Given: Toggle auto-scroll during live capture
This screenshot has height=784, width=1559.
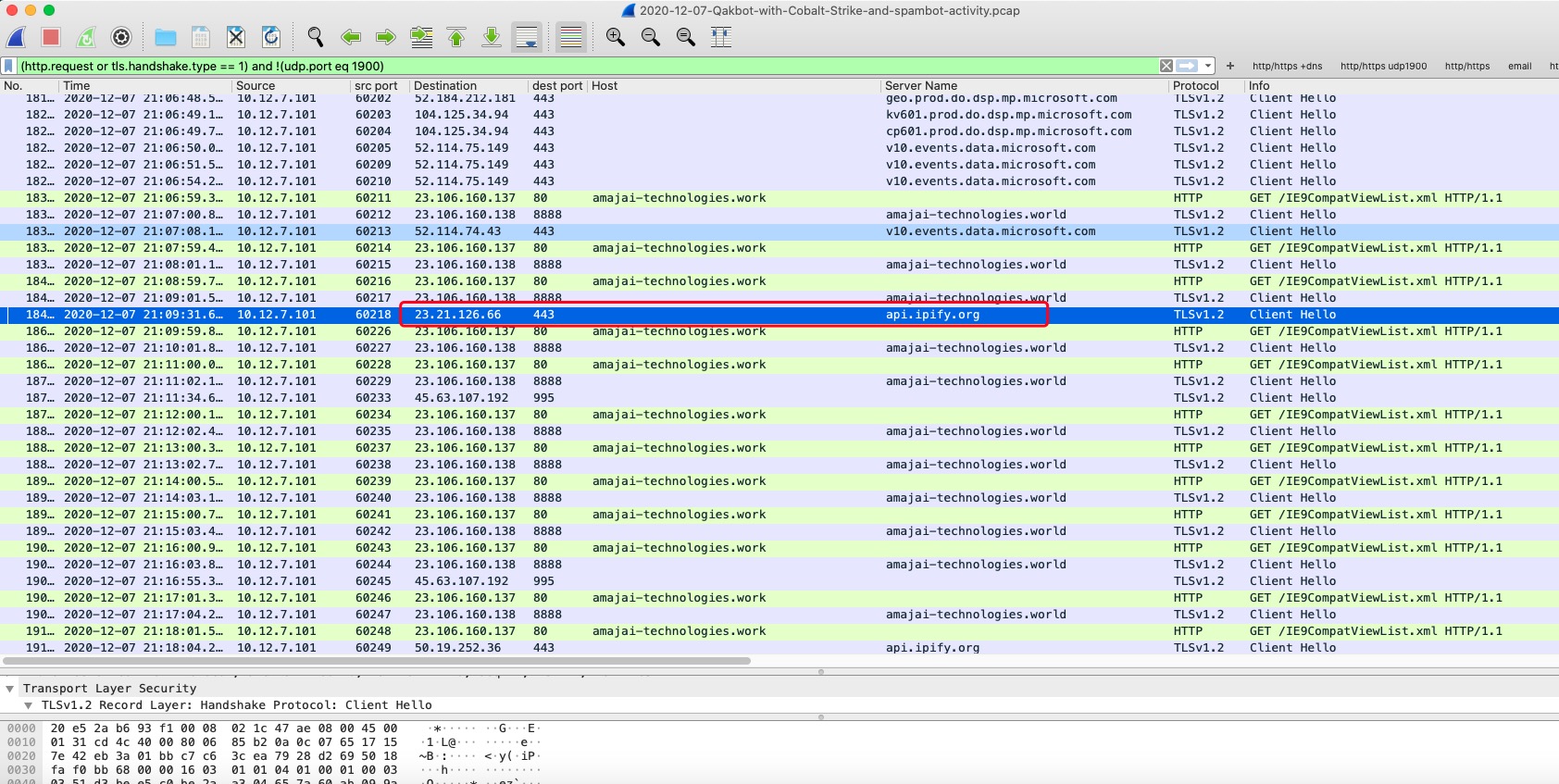Looking at the screenshot, I should point(527,37).
